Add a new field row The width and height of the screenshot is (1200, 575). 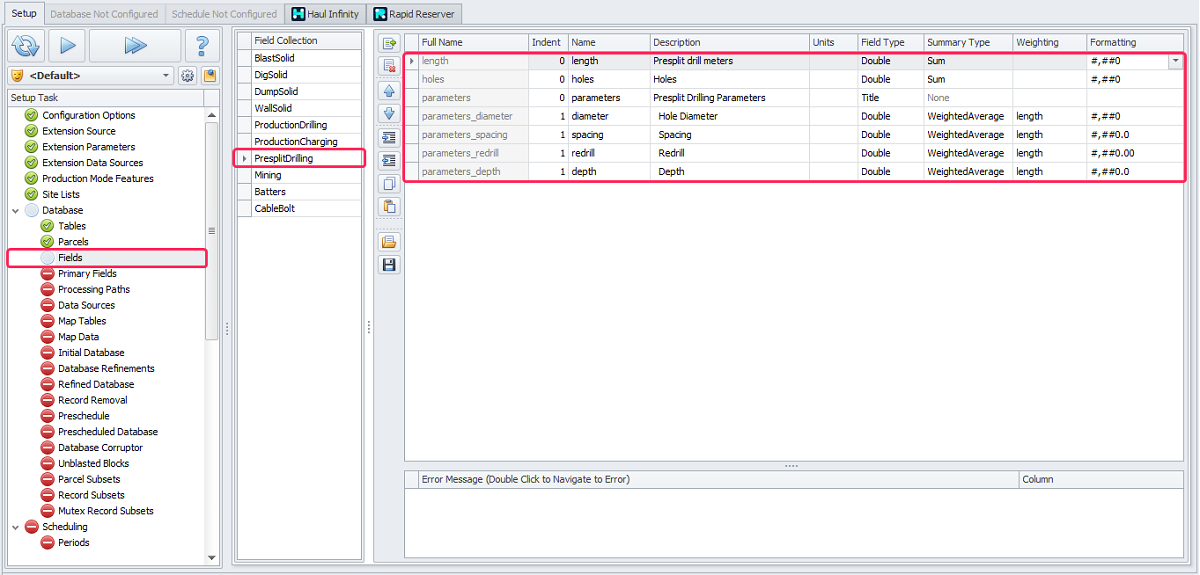[x=389, y=43]
